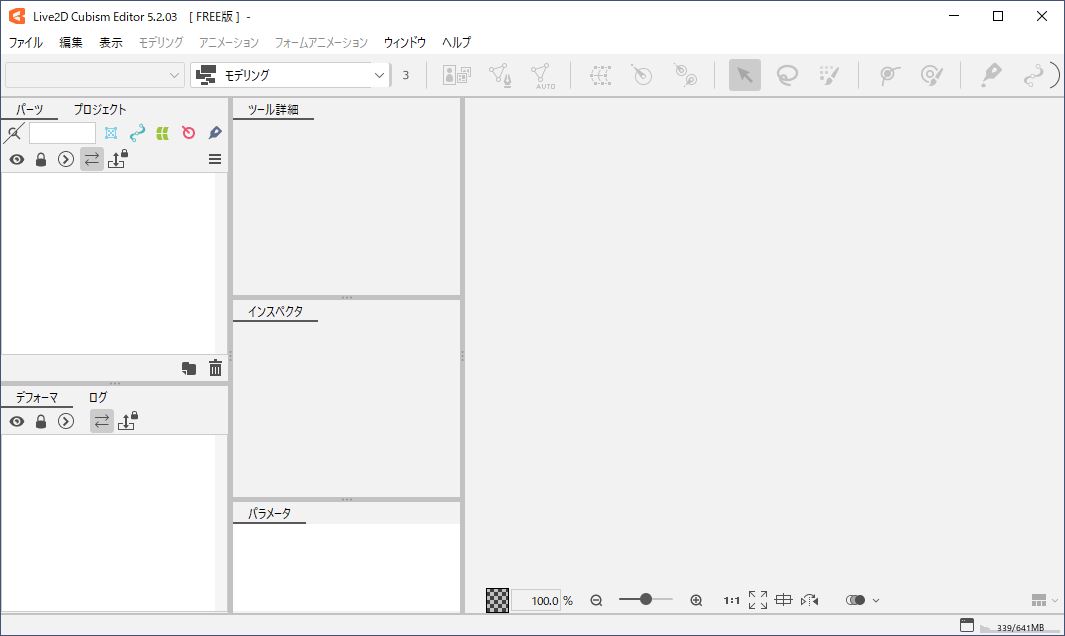
Task: Click the warp deformer filter icon
Action: tap(111, 133)
